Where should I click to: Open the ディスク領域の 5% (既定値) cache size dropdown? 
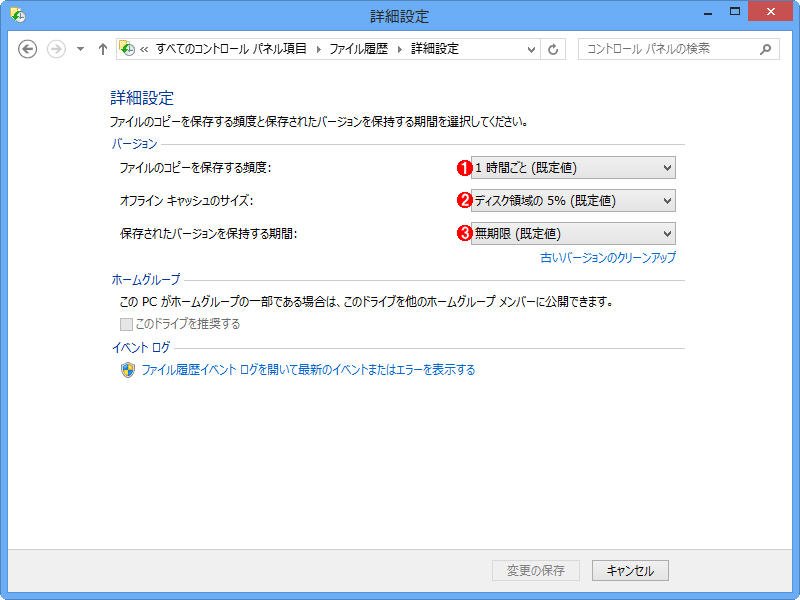coord(573,201)
